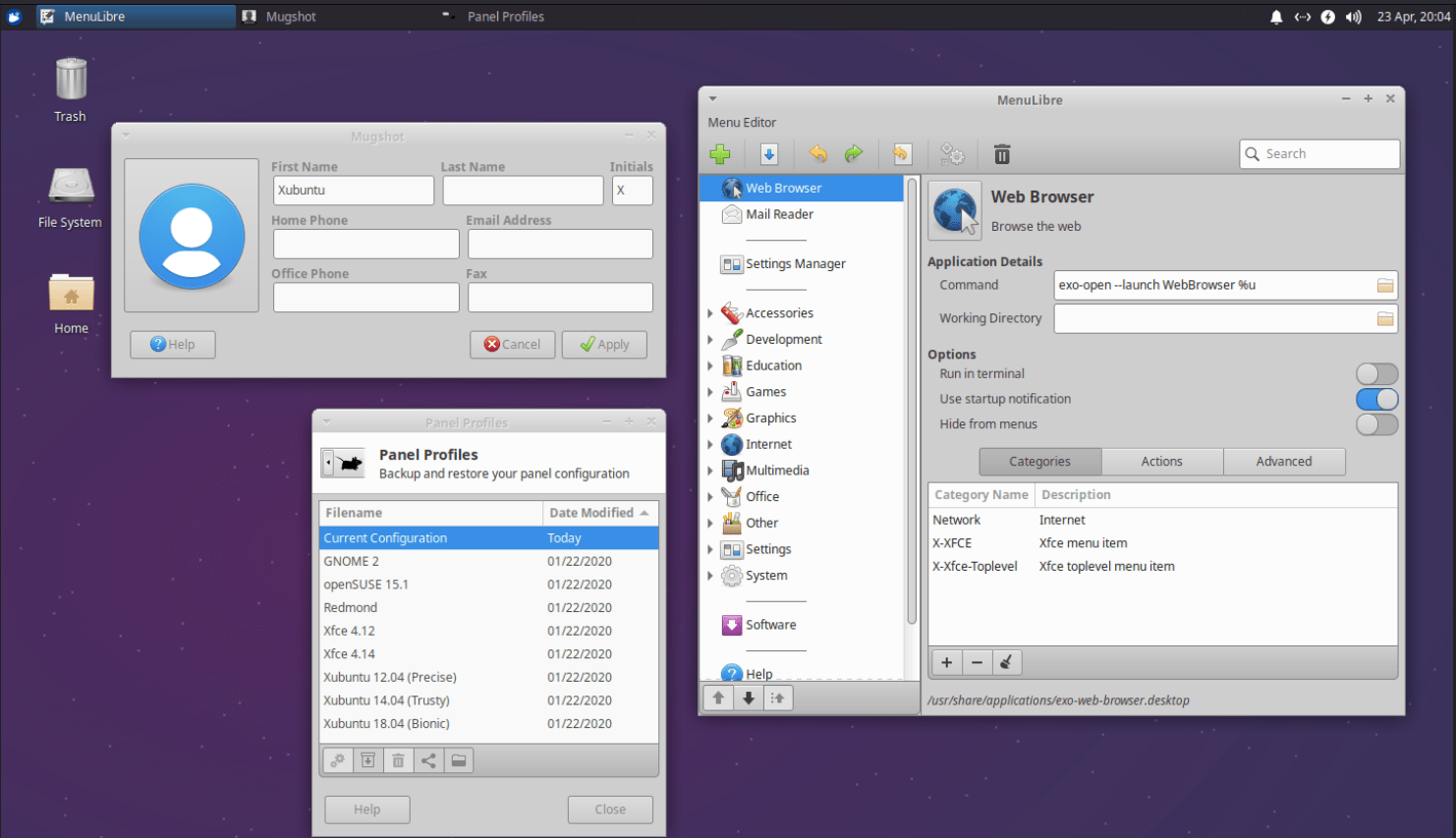Screen dimensions: 1456x838
Task: Expand the Internet category
Action: click(710, 445)
